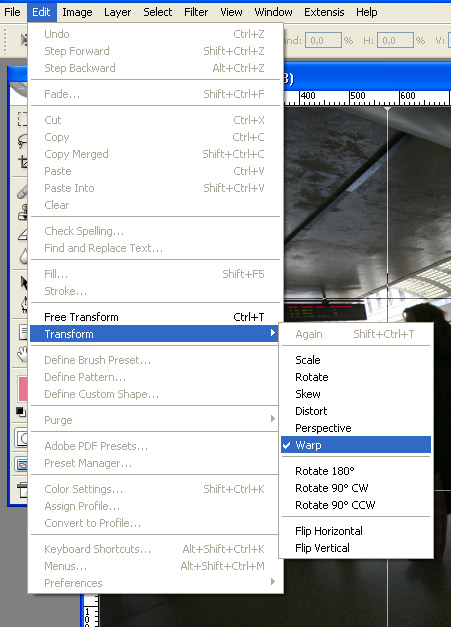Screen dimensions: 451x627
Task: Expand the Preferences submenu arrow
Action: pyautogui.click(x=273, y=581)
